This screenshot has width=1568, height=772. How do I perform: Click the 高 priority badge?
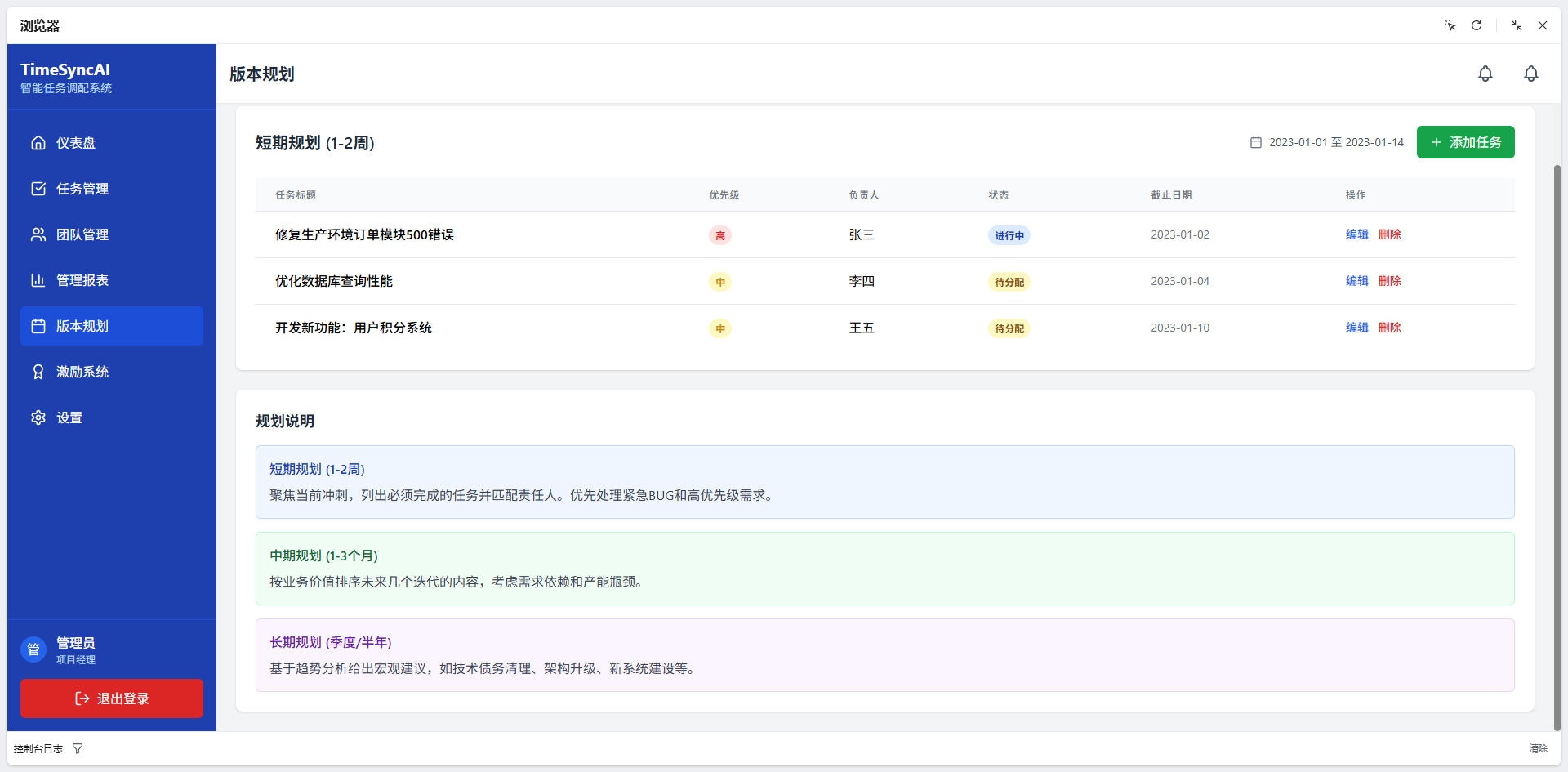coord(720,235)
